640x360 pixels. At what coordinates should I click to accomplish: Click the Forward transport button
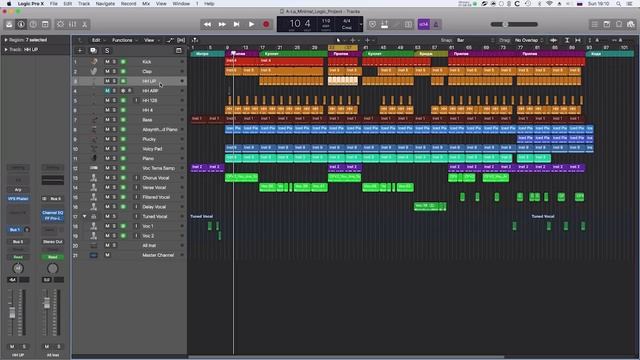coord(222,24)
